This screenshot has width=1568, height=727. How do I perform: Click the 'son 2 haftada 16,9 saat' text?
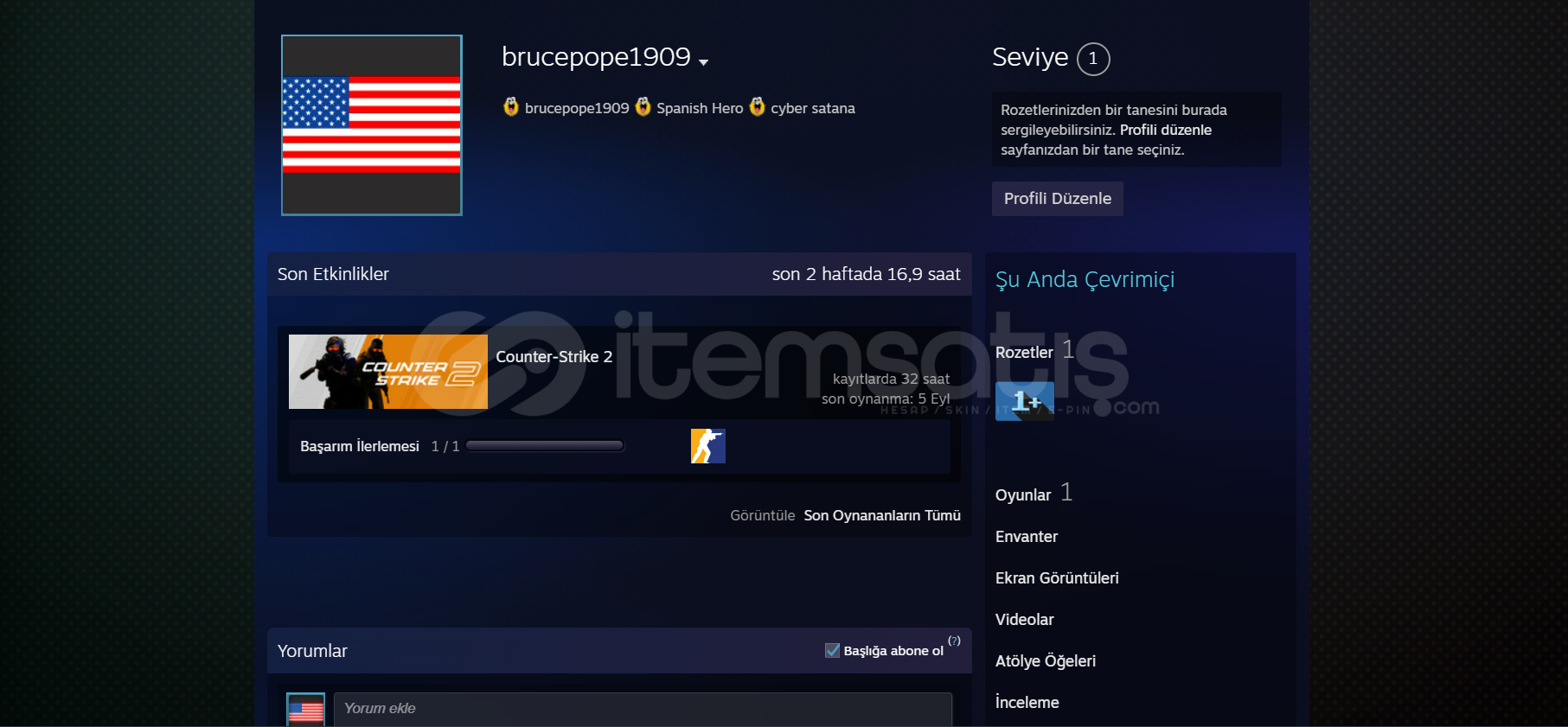pyautogui.click(x=867, y=274)
